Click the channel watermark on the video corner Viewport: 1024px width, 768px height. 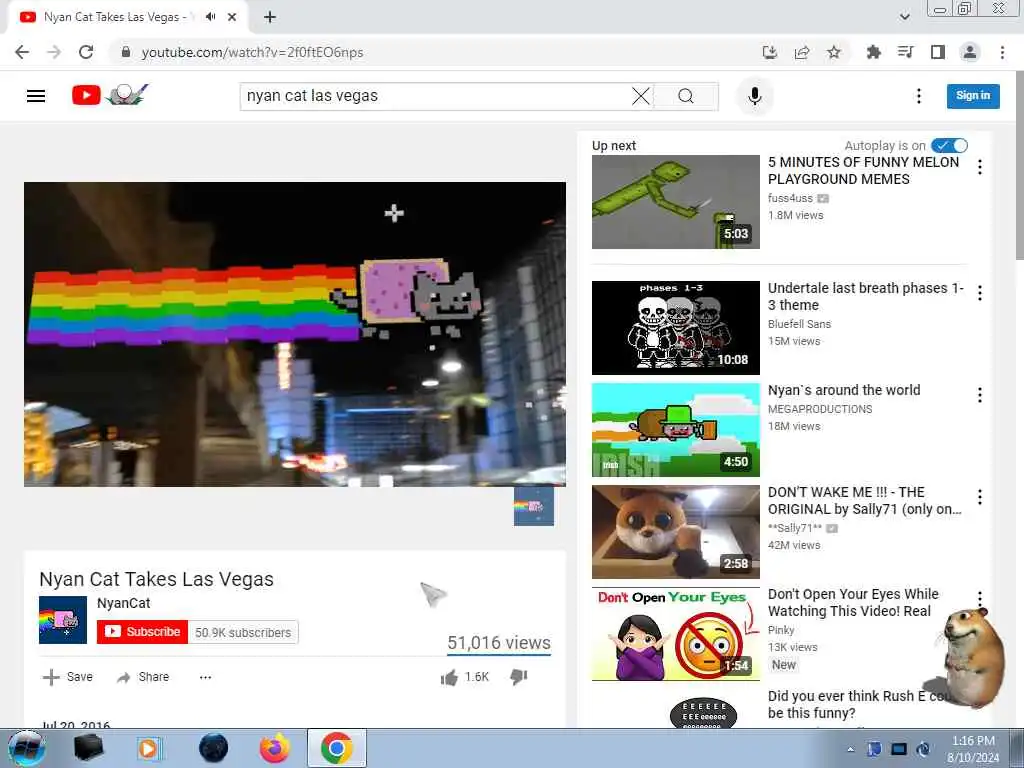coord(534,505)
